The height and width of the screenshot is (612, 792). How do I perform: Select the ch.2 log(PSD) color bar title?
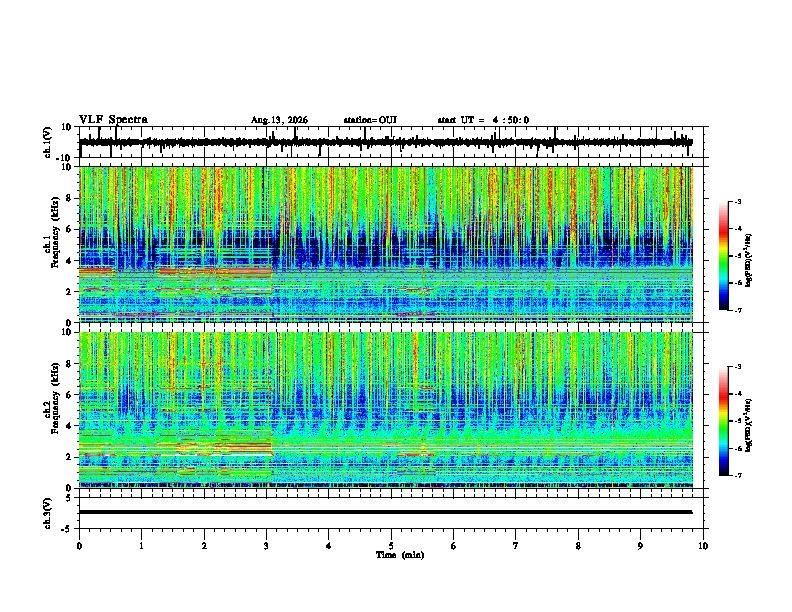[748, 425]
